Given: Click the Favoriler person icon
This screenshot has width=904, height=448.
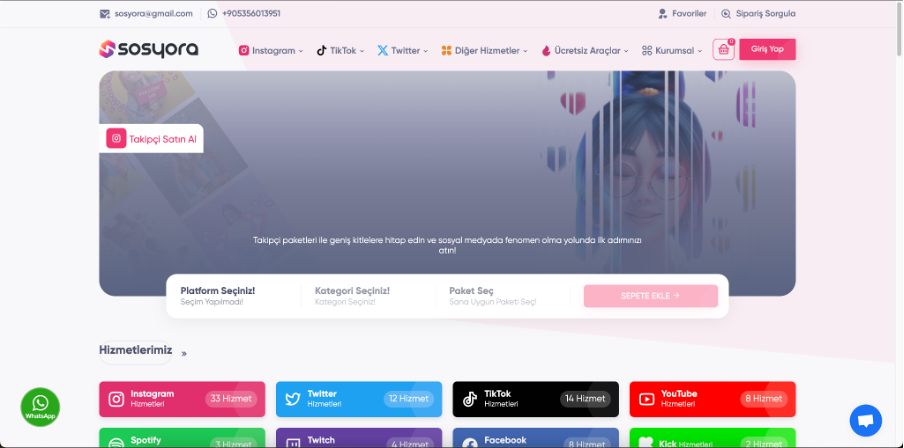Looking at the screenshot, I should click(x=662, y=14).
